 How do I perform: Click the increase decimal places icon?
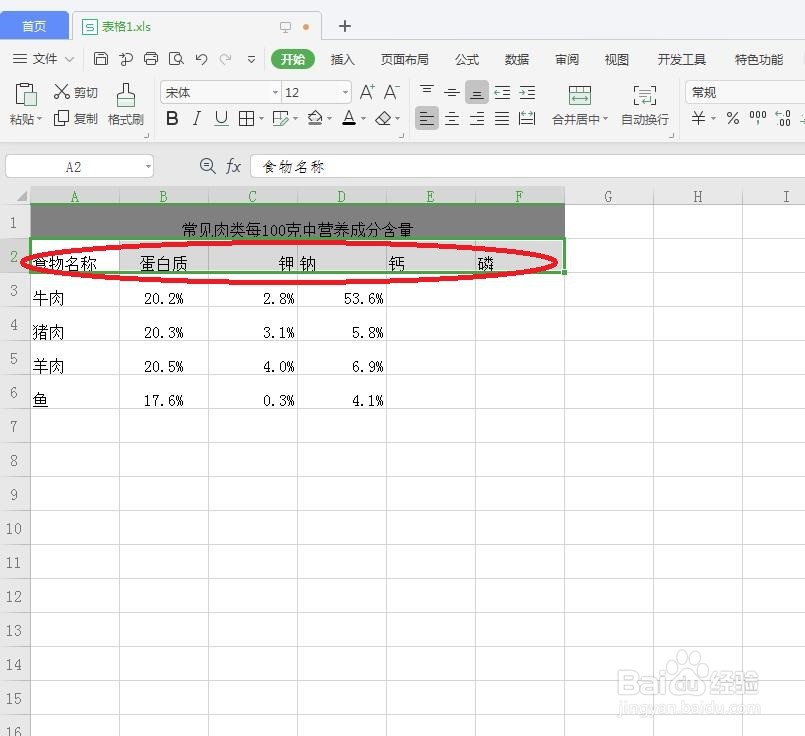pos(783,119)
